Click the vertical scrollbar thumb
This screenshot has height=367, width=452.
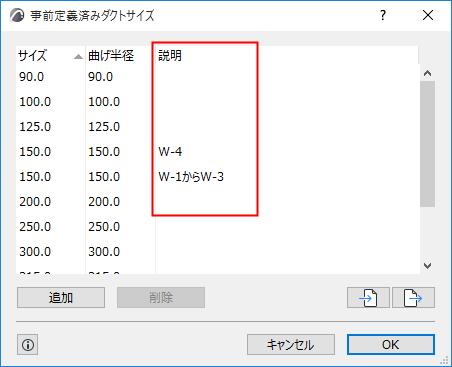click(x=427, y=144)
